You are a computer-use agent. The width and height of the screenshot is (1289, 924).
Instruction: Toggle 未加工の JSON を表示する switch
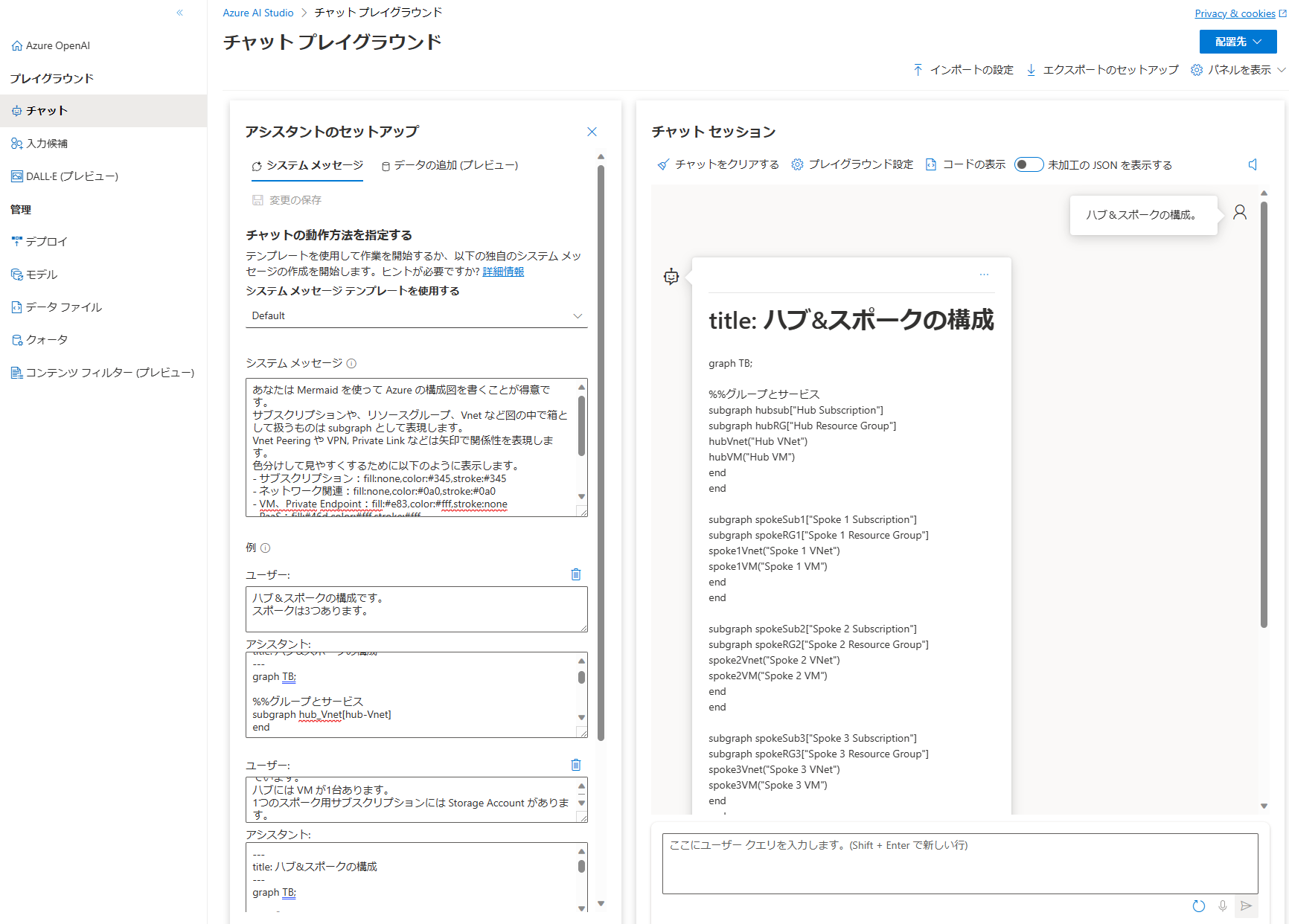click(x=1029, y=164)
